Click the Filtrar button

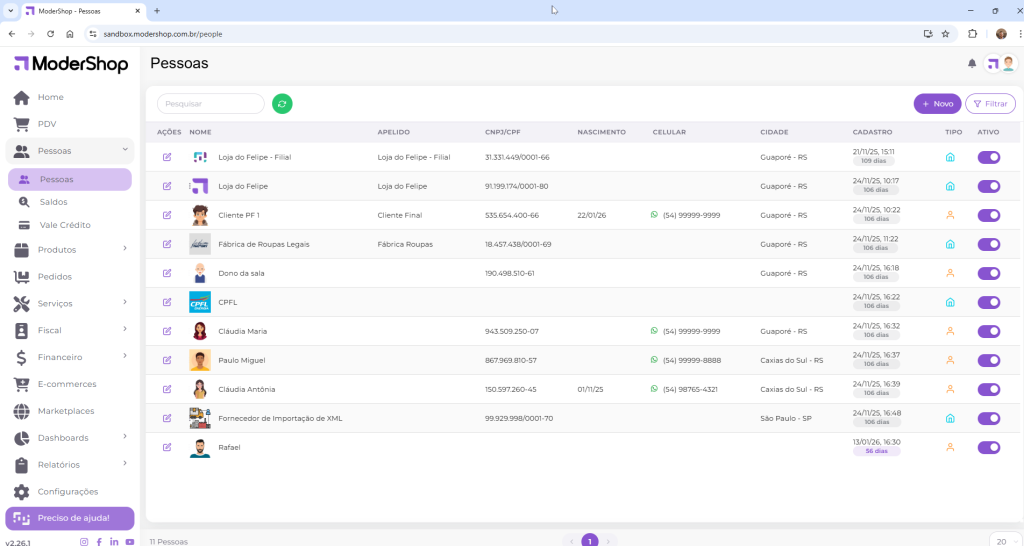(x=990, y=104)
